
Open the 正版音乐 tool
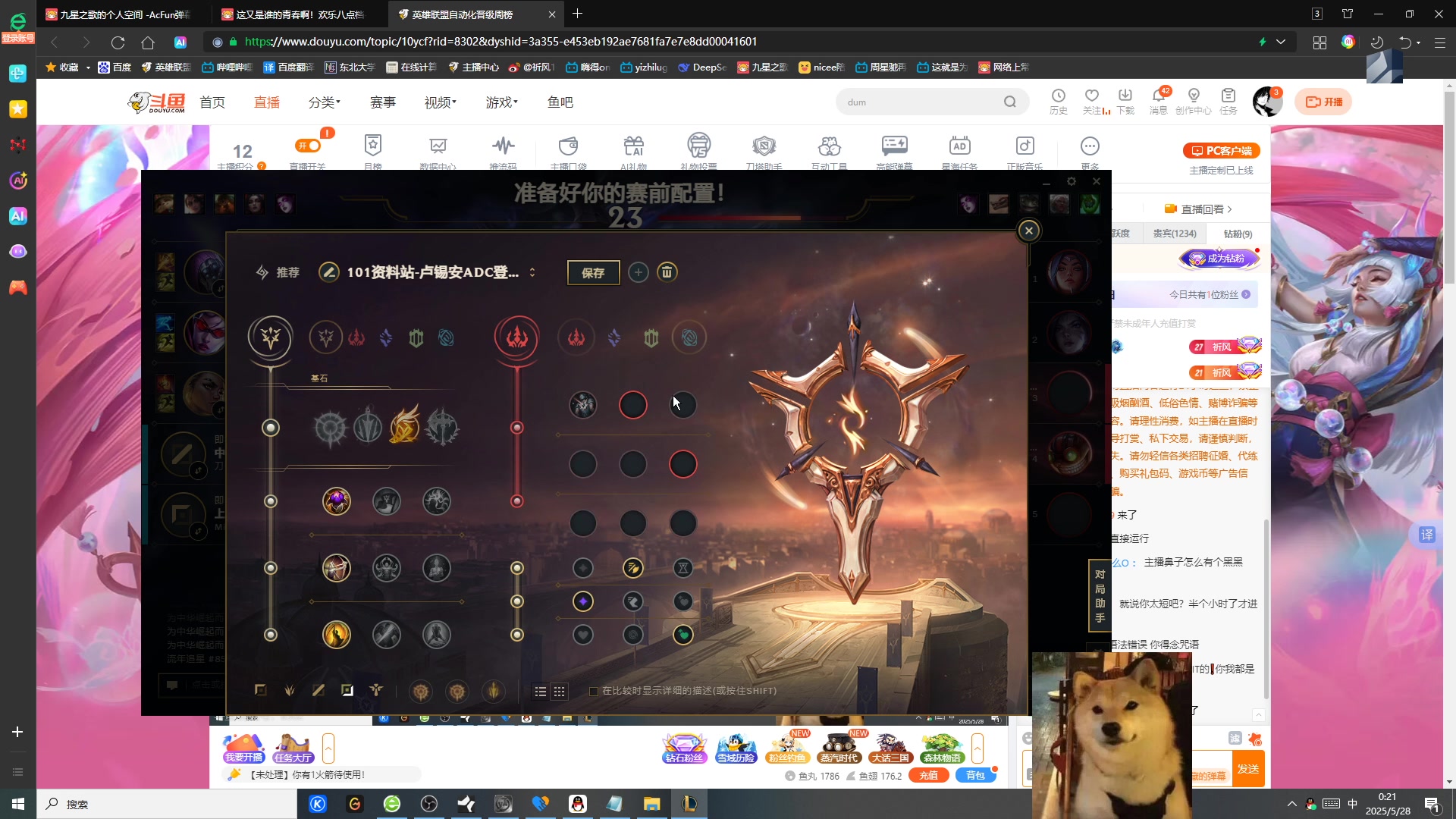pyautogui.click(x=1025, y=152)
